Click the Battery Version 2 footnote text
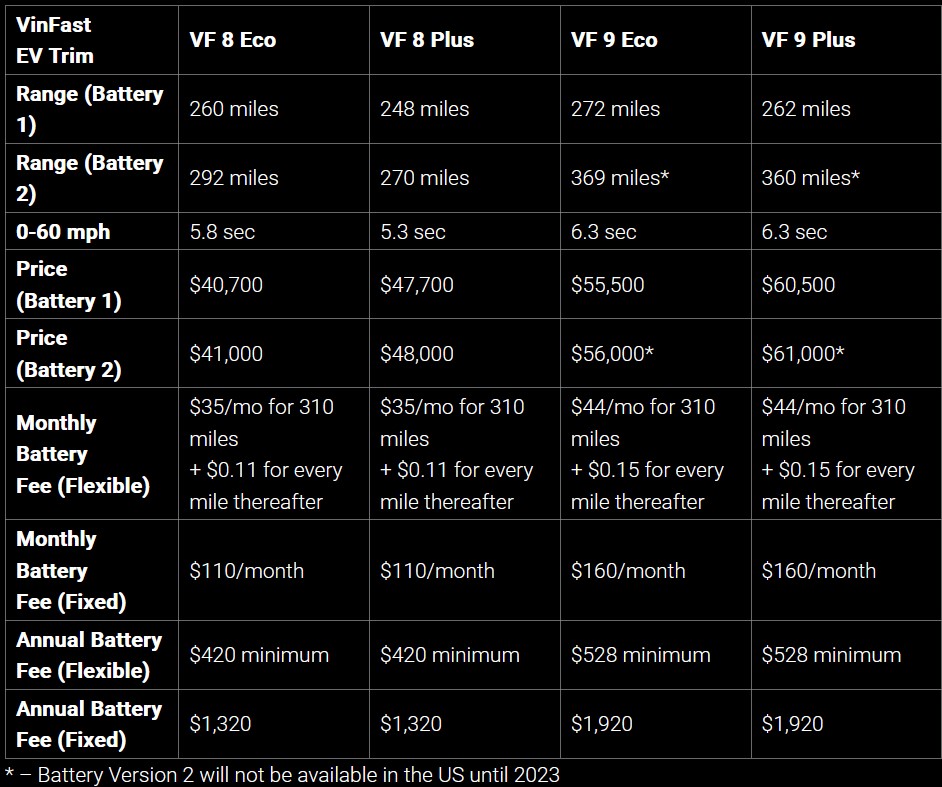This screenshot has width=942, height=787. [x=282, y=774]
